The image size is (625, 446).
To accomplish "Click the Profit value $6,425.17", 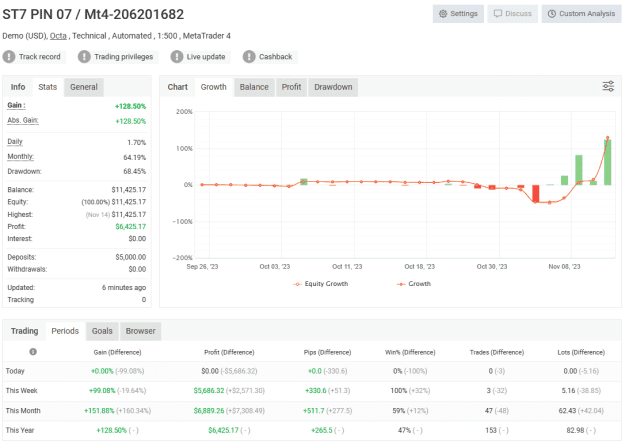I will click(x=131, y=226).
